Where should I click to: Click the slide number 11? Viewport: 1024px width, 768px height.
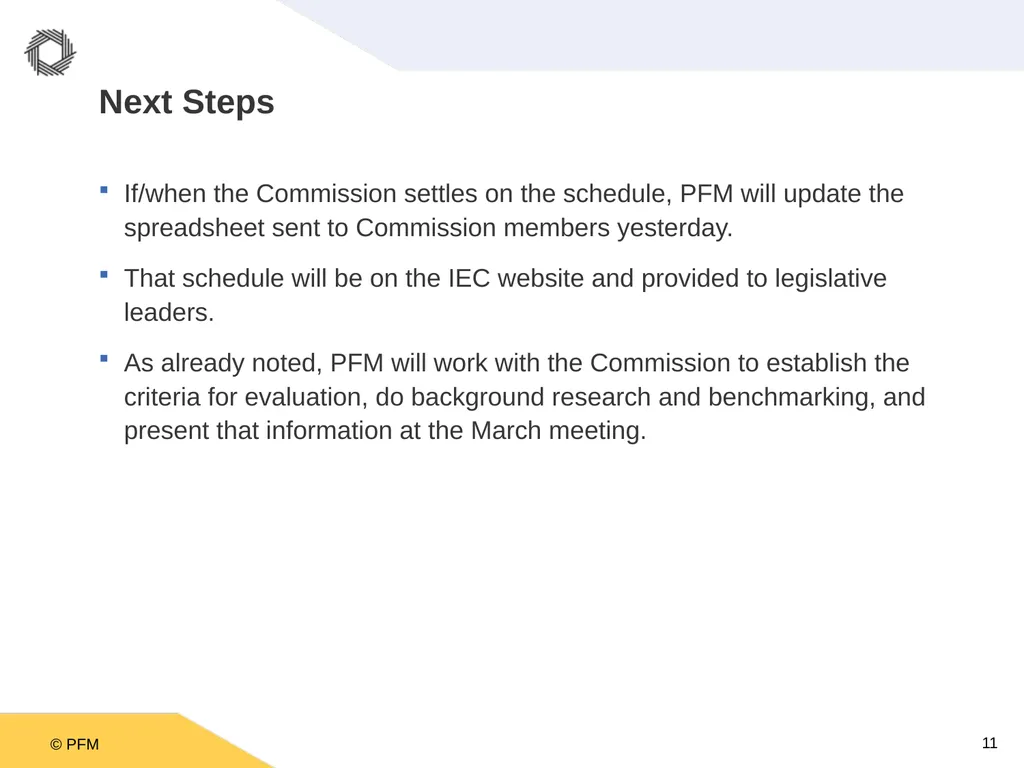[989, 743]
